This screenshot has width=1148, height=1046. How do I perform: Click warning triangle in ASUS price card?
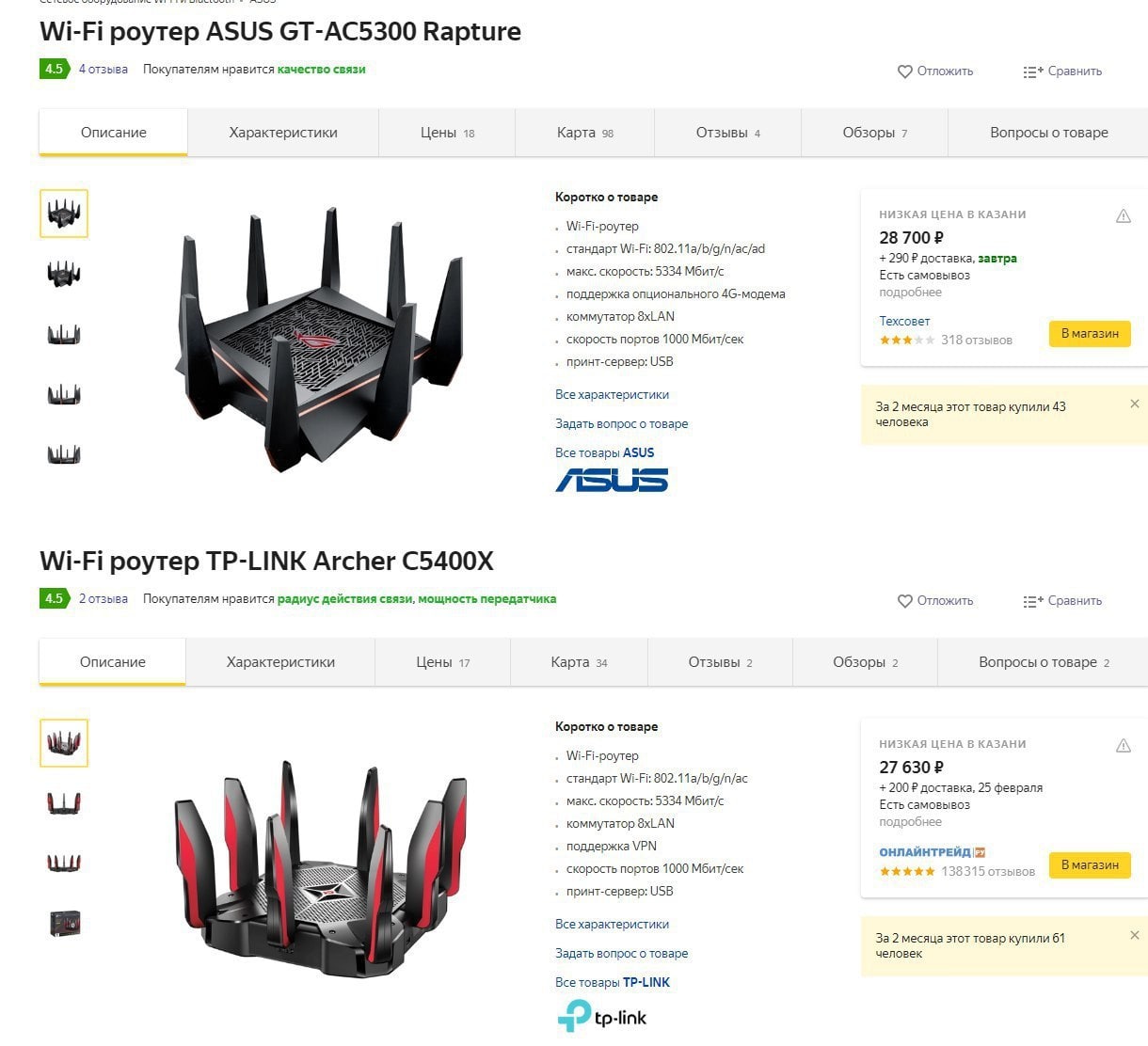pos(1123,216)
